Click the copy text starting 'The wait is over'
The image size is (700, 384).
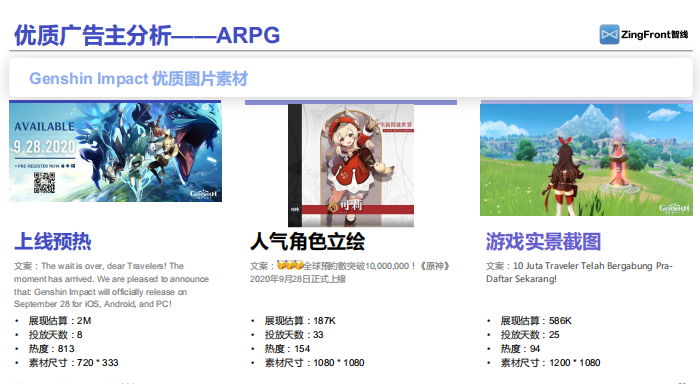[x=112, y=285]
